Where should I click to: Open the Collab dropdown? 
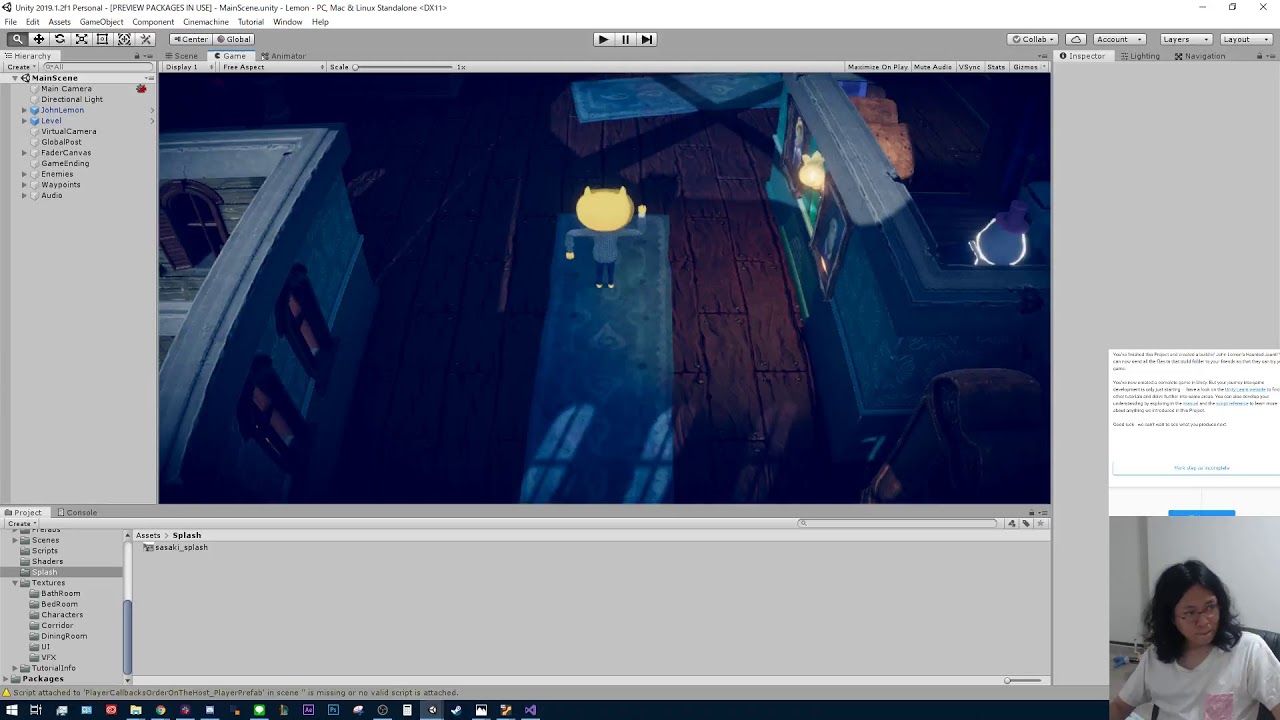1033,39
